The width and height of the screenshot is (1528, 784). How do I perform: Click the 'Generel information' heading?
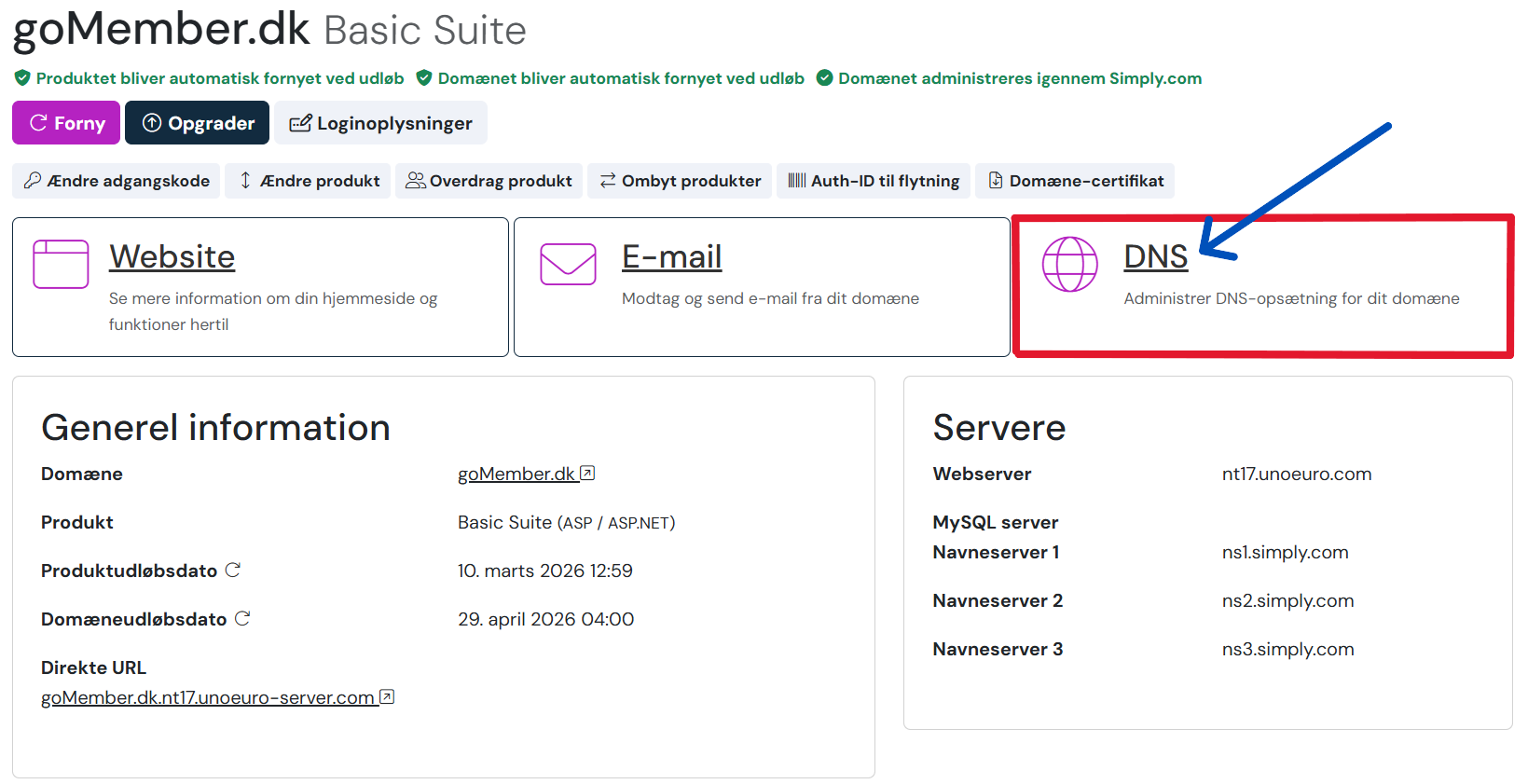tap(216, 427)
